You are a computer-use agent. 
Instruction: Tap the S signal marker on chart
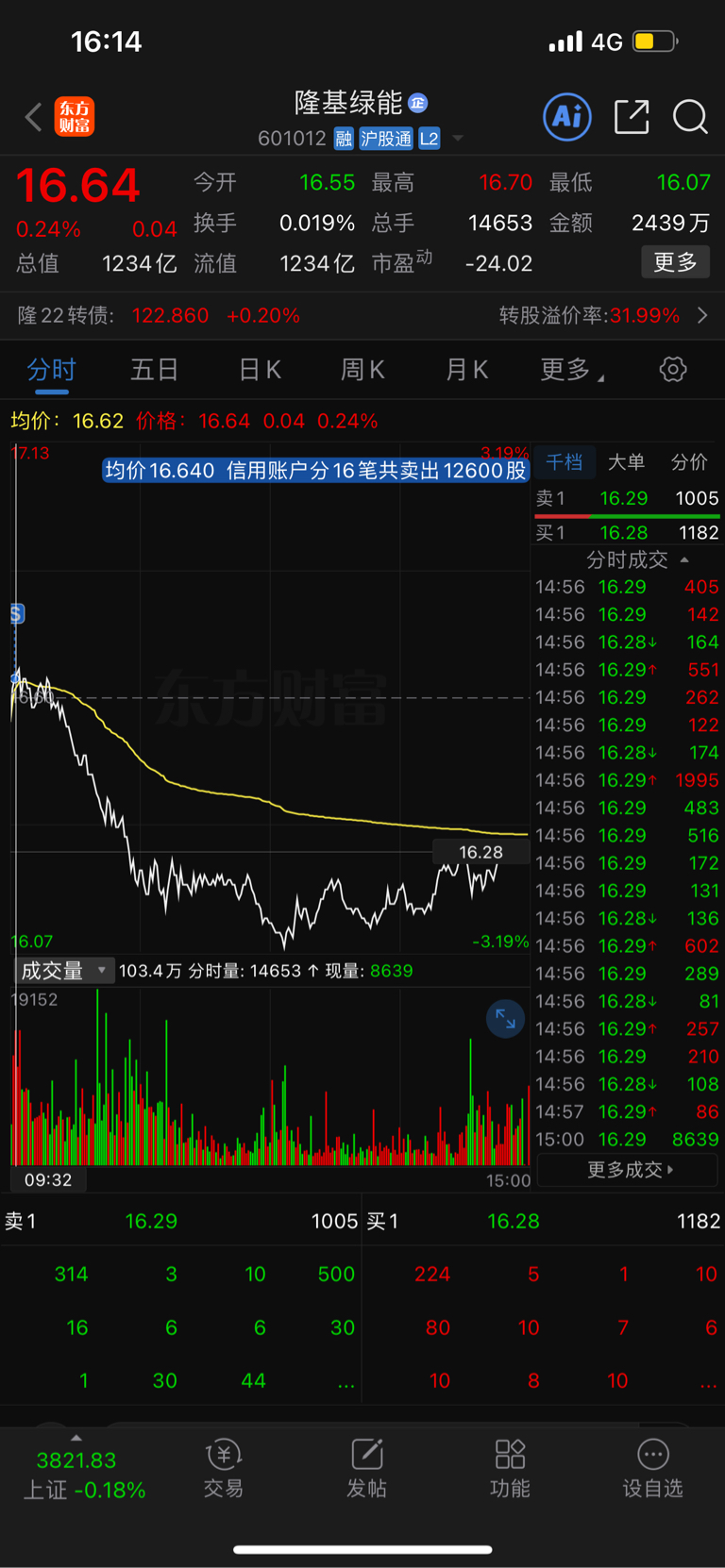click(x=17, y=614)
